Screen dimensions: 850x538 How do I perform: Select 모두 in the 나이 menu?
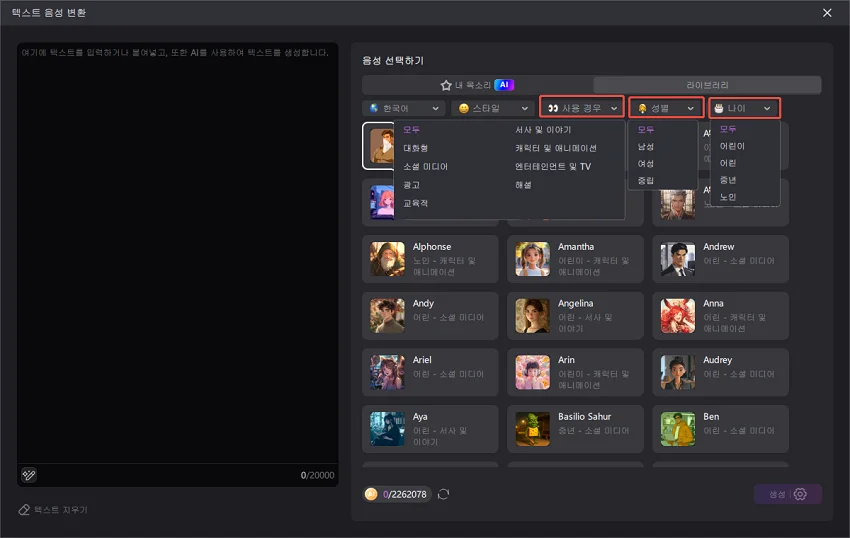click(x=728, y=129)
